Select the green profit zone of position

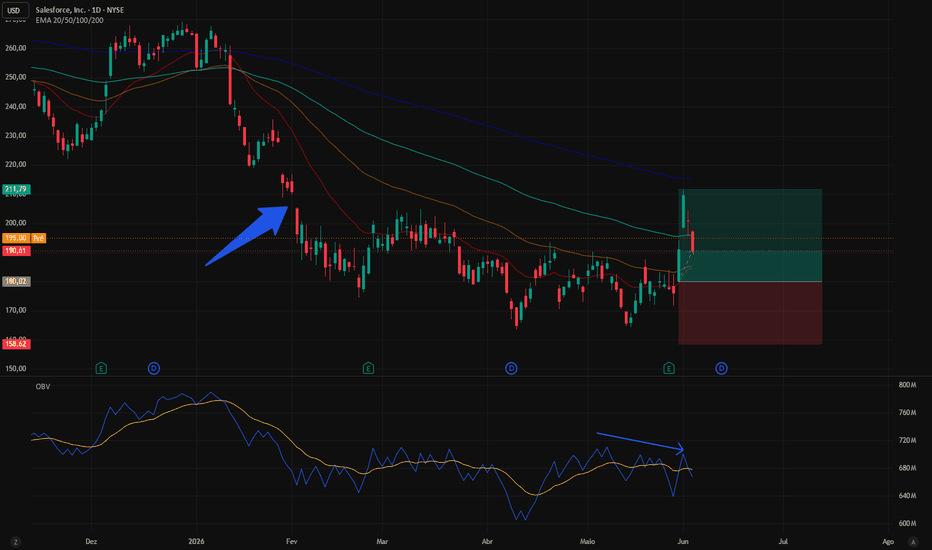(x=750, y=235)
